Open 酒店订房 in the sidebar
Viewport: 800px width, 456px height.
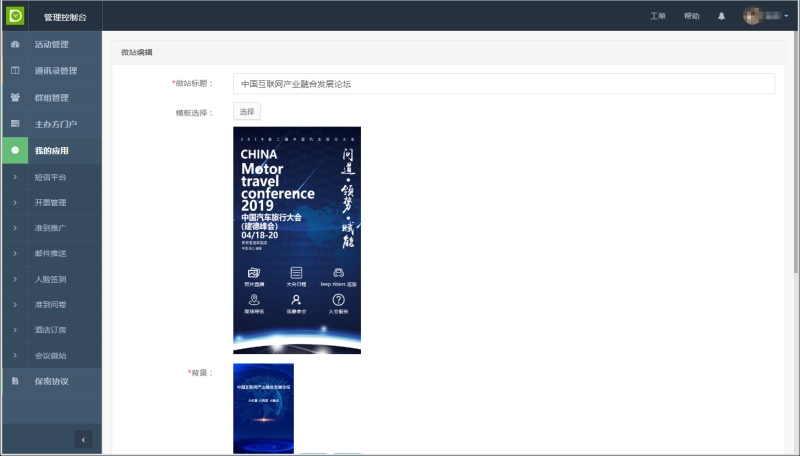(x=50, y=330)
